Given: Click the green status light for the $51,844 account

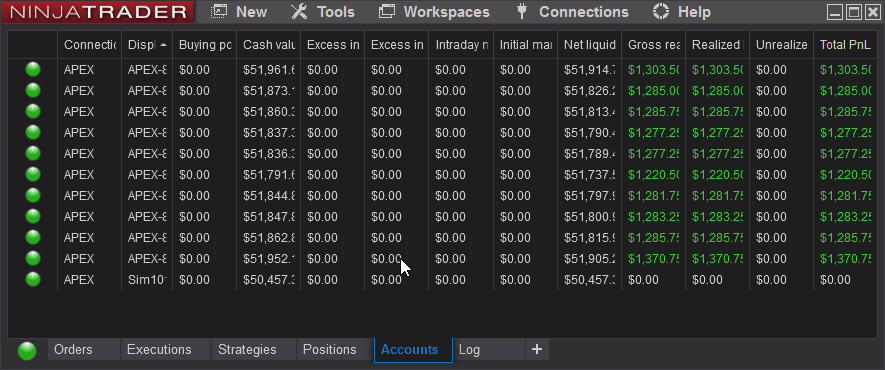Looking at the screenshot, I should (33, 195).
